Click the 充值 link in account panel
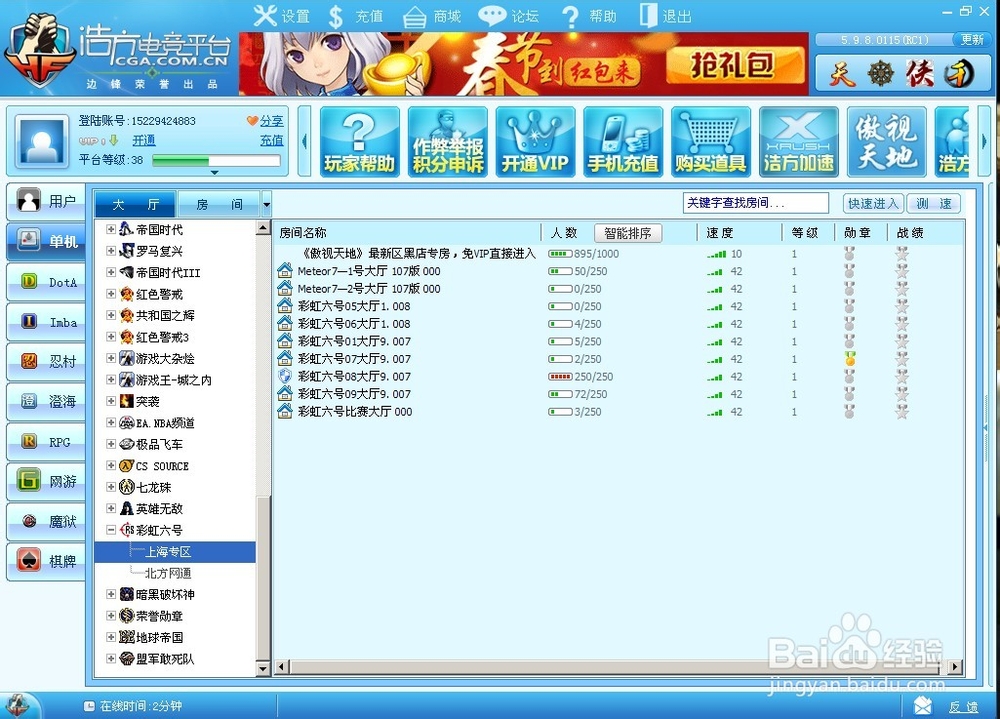Image resolution: width=1000 pixels, height=719 pixels. point(272,140)
